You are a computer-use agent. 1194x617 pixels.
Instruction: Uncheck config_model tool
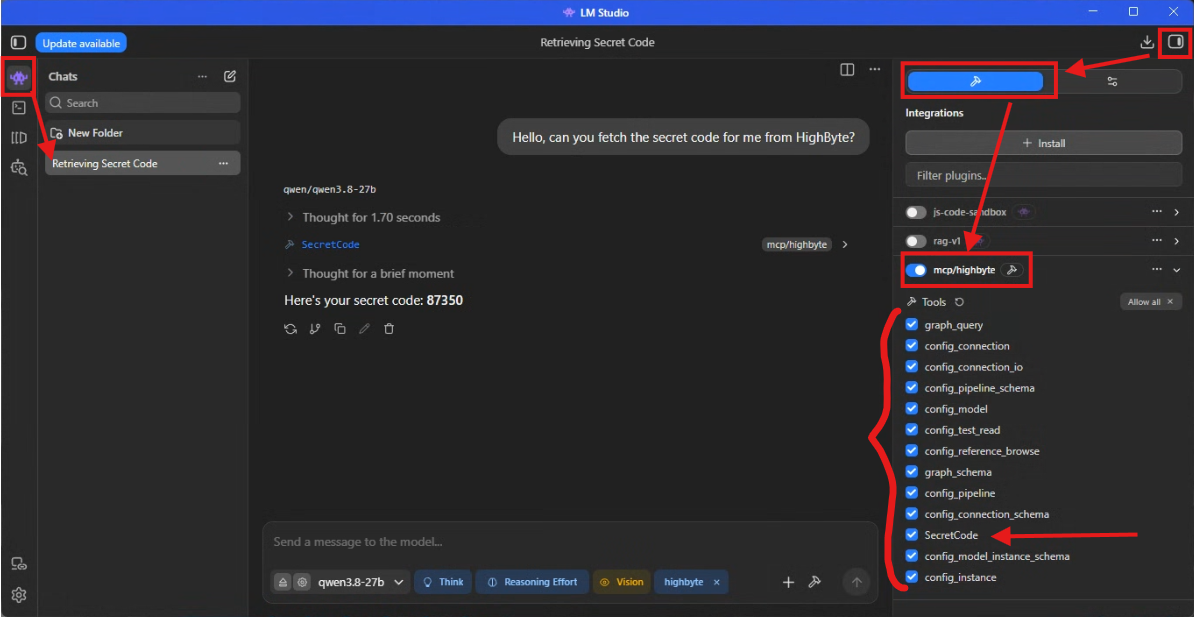click(911, 409)
